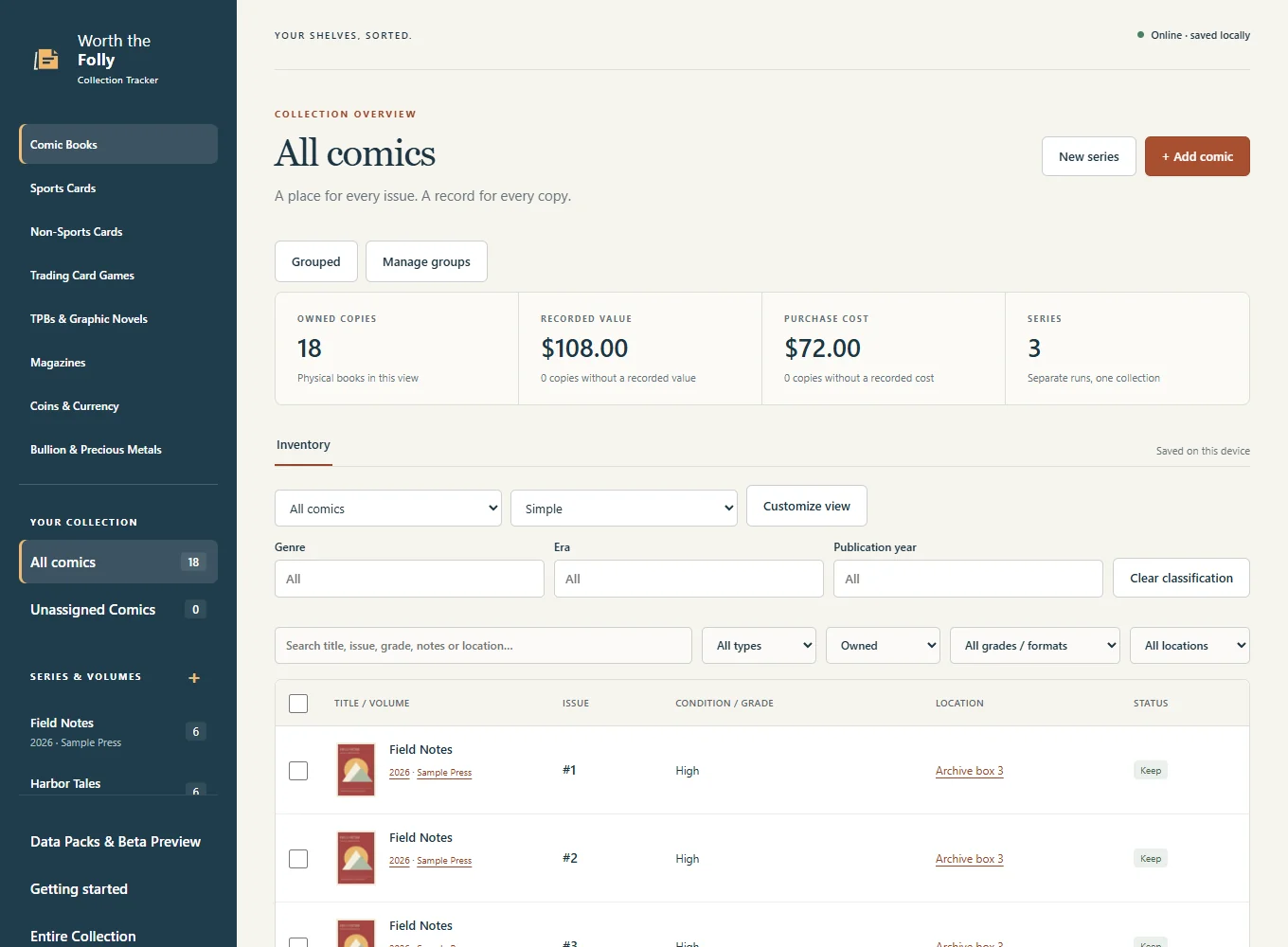Viewport: 1288px width, 947px height.
Task: Click the Grouped button
Action: pos(316,261)
